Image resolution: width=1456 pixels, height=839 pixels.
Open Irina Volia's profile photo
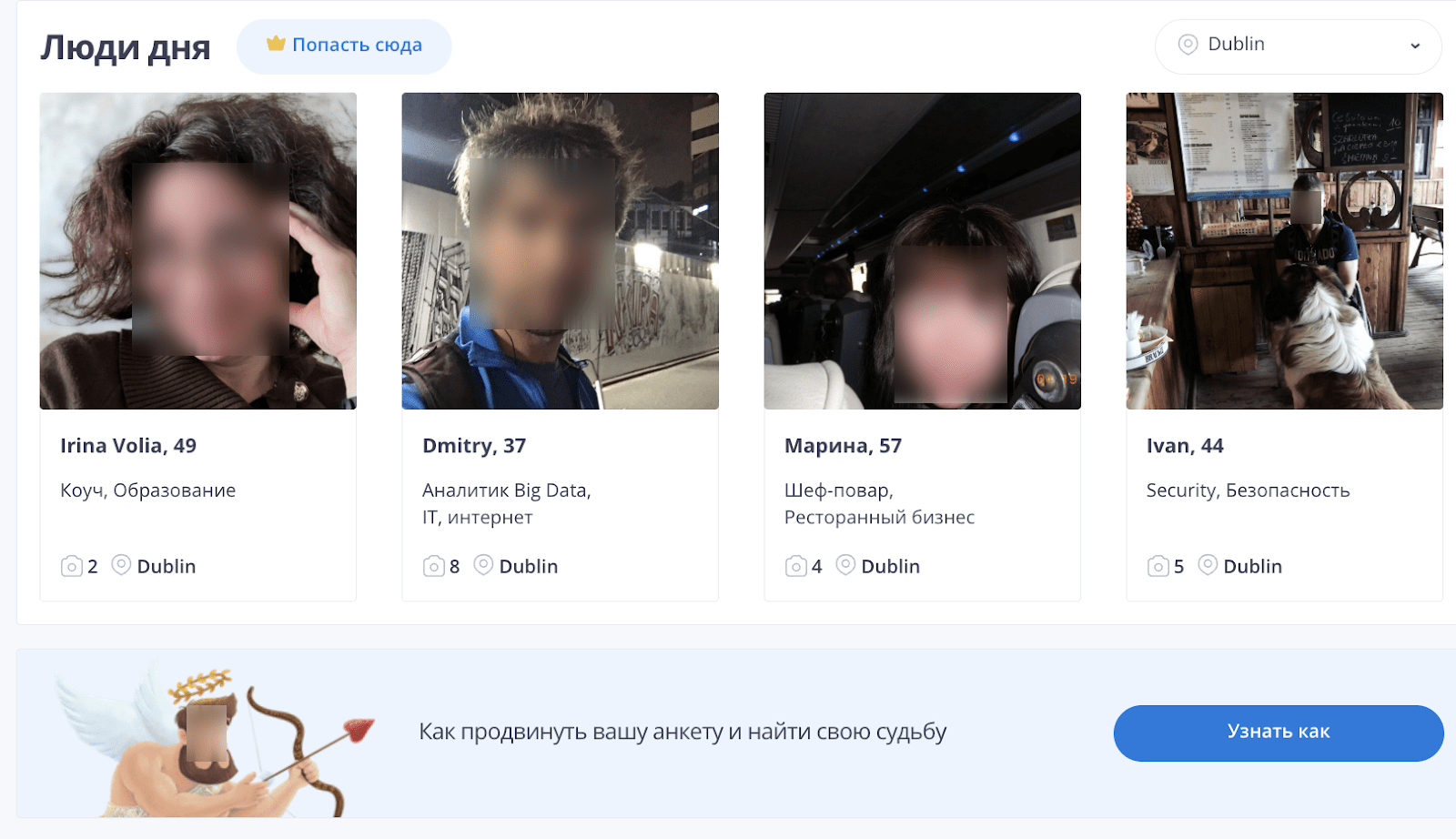[198, 251]
